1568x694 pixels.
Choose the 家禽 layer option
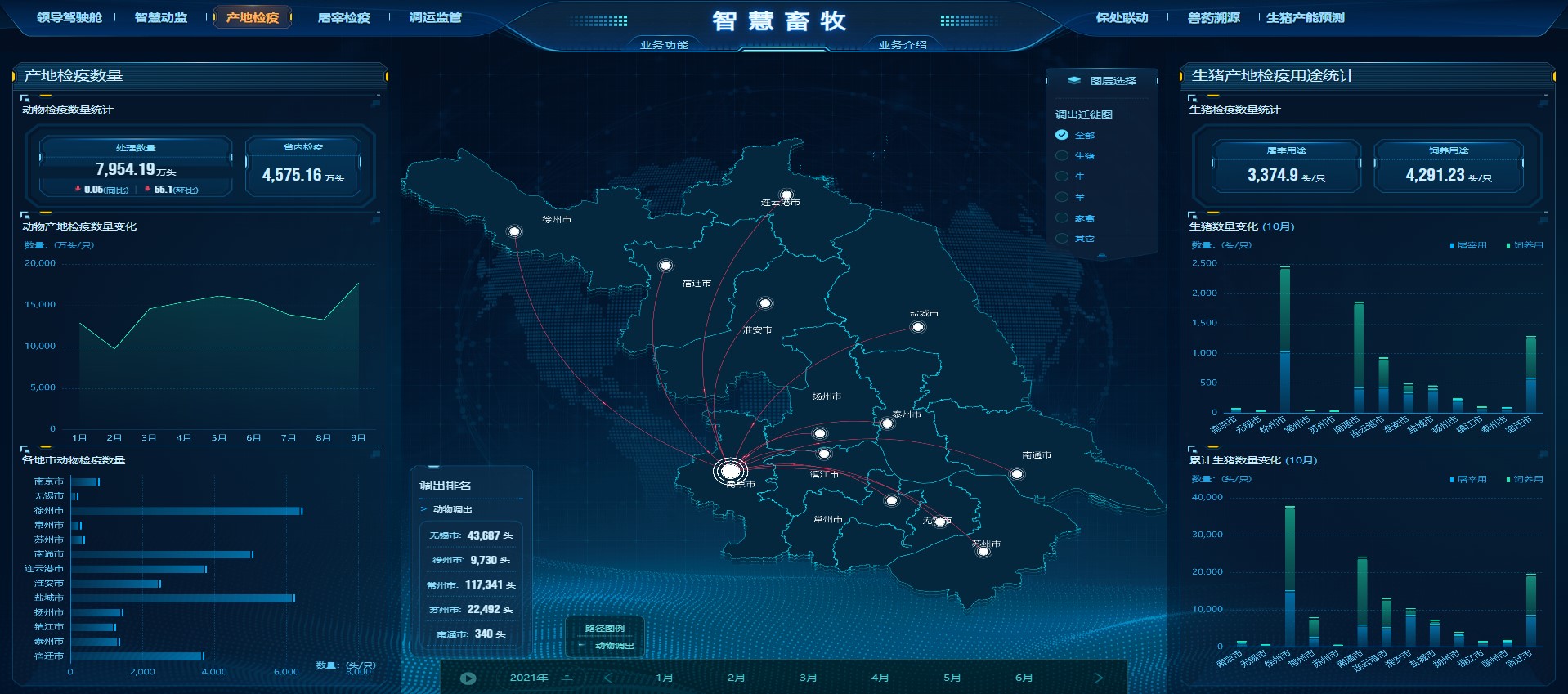point(1062,217)
